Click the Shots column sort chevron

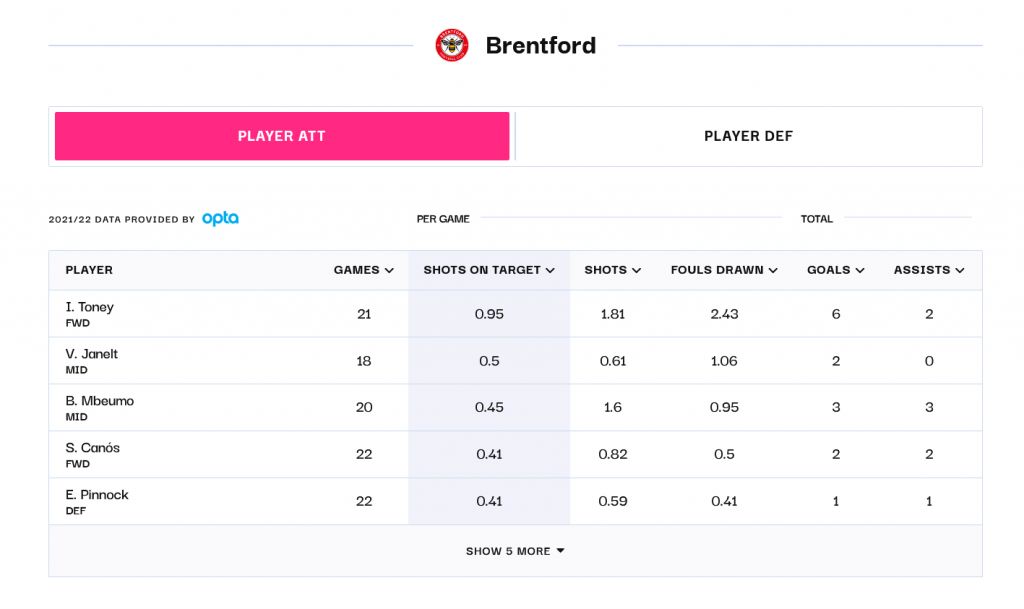[637, 270]
